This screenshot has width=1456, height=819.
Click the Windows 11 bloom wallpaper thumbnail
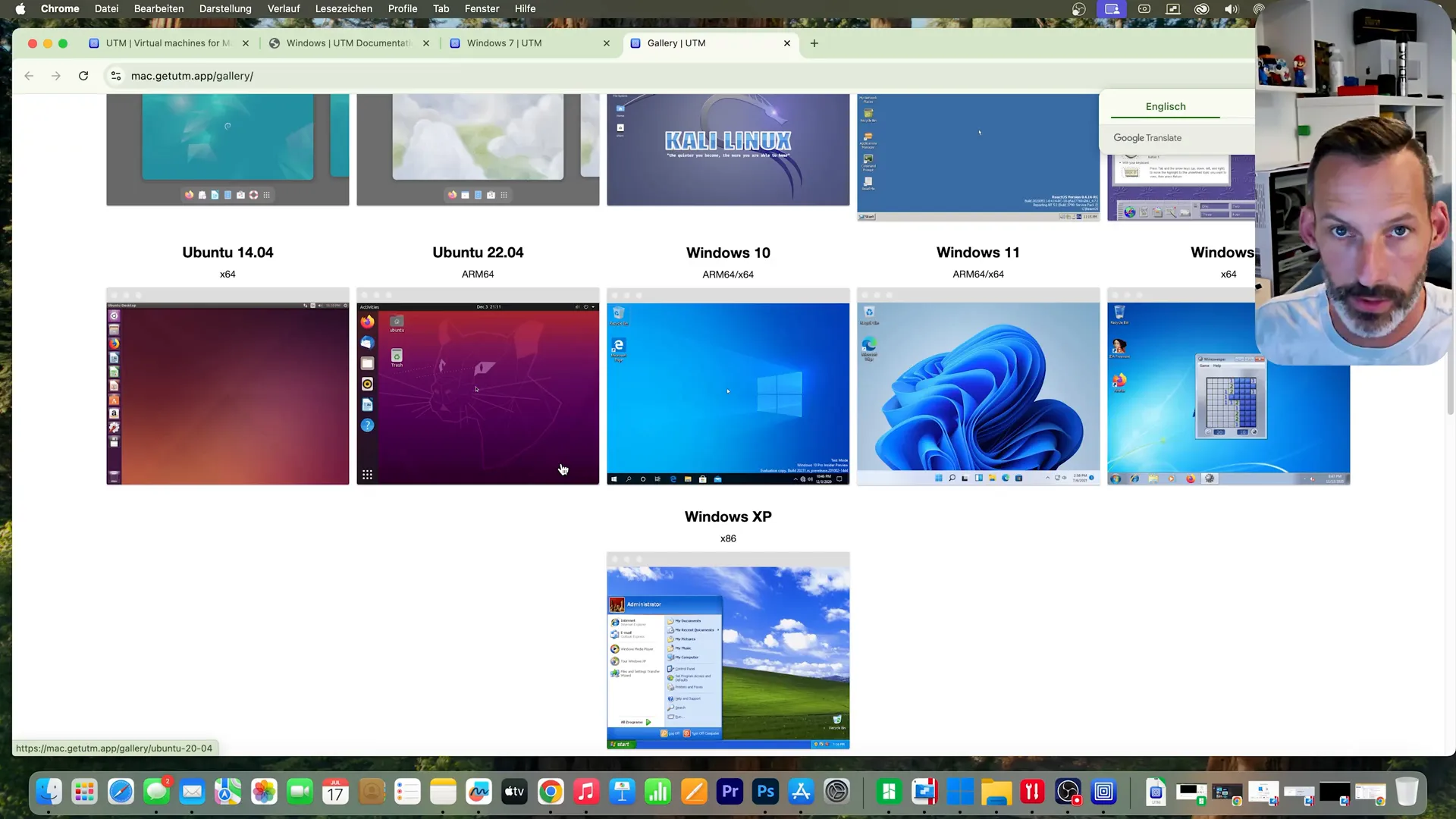(978, 387)
